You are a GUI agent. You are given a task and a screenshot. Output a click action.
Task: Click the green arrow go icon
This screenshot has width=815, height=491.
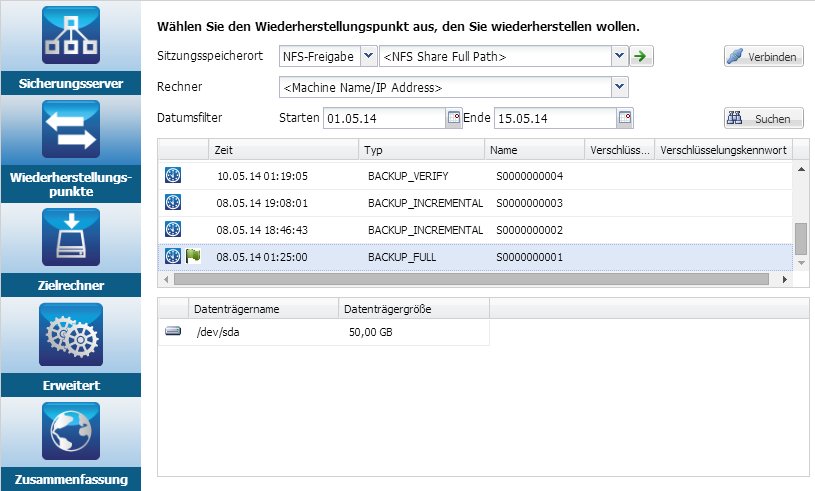[641, 56]
